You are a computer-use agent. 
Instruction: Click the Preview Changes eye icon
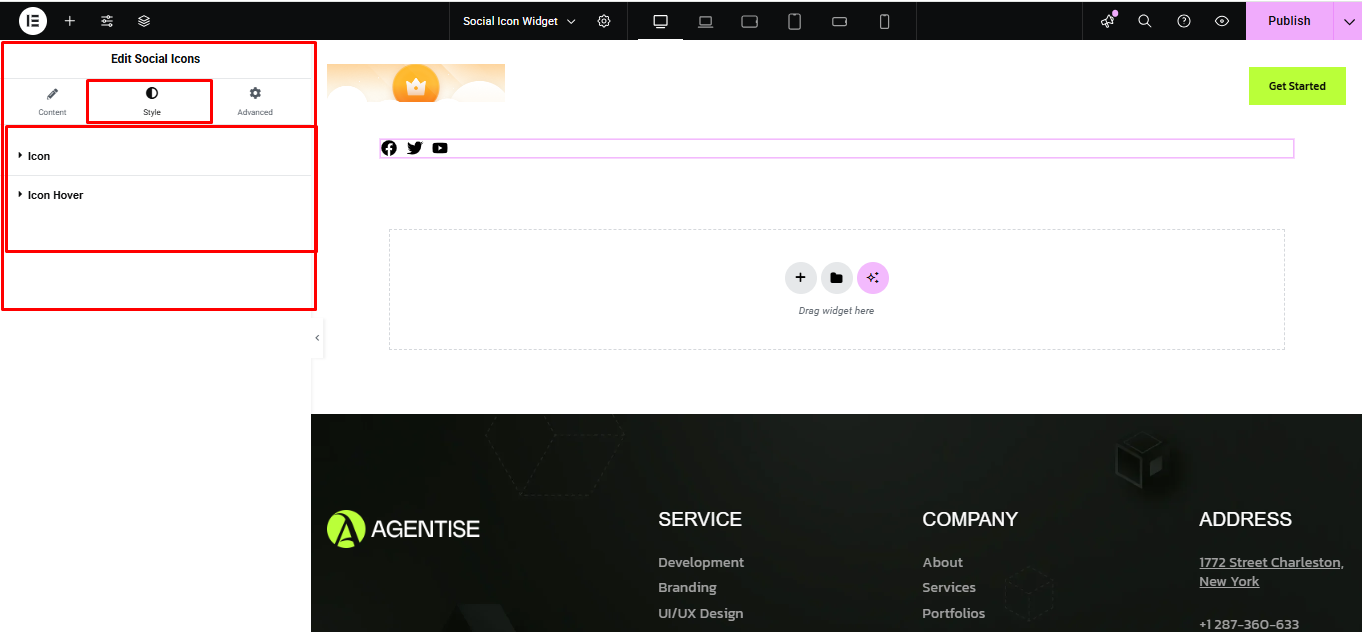[1222, 21]
